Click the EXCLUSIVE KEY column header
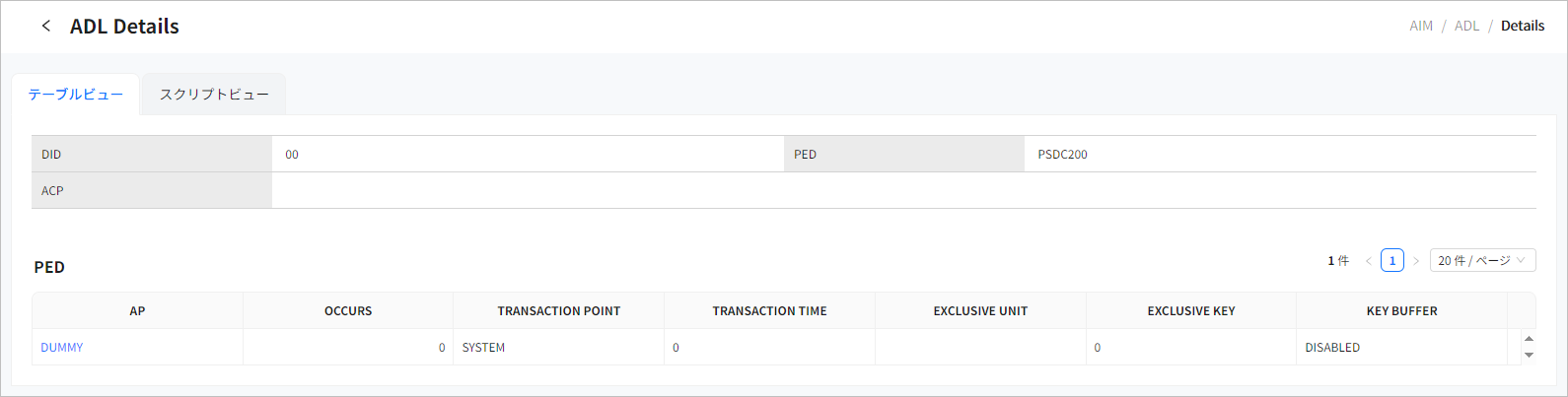 [x=1190, y=311]
